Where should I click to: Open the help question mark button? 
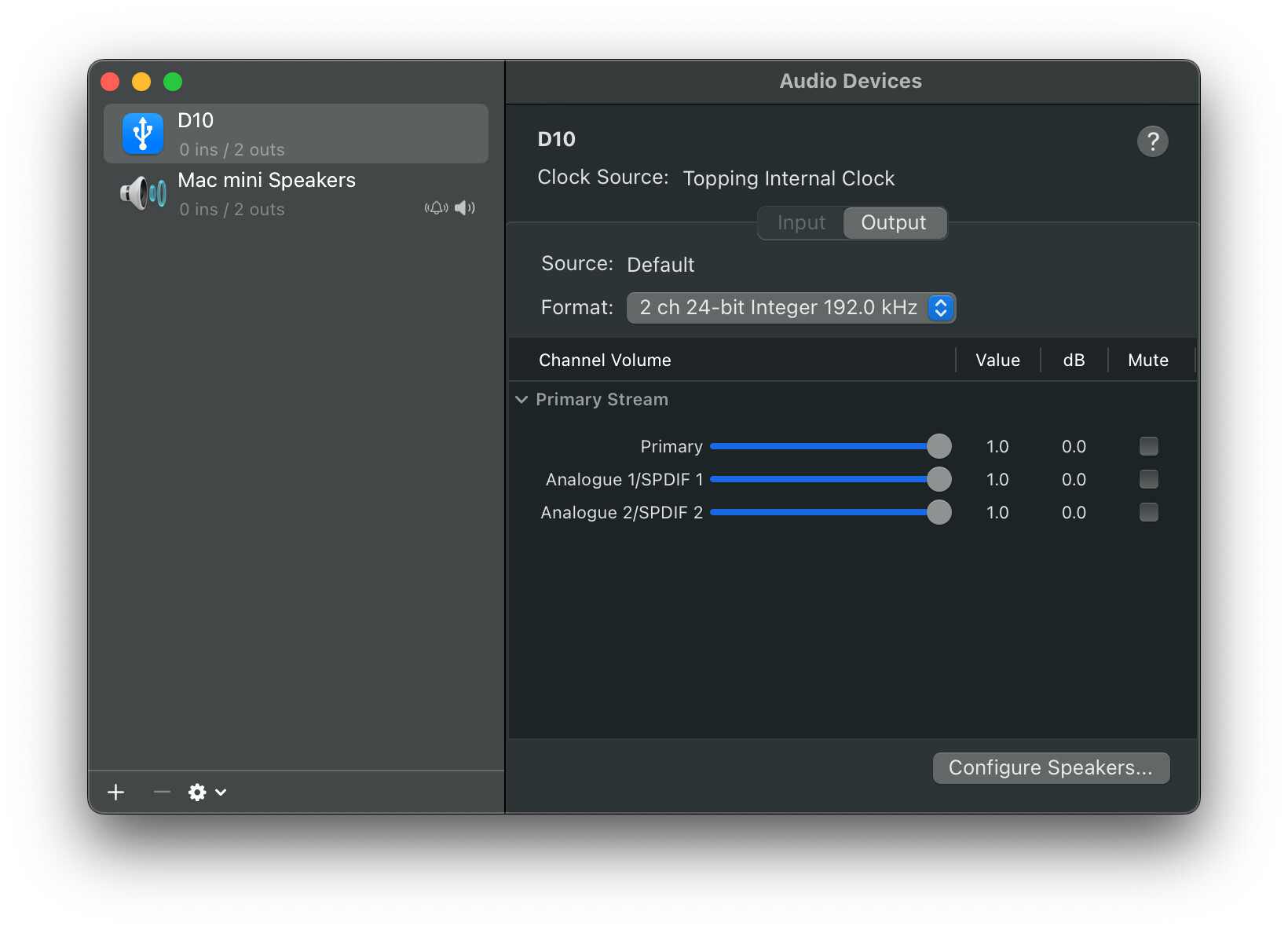pos(1152,141)
